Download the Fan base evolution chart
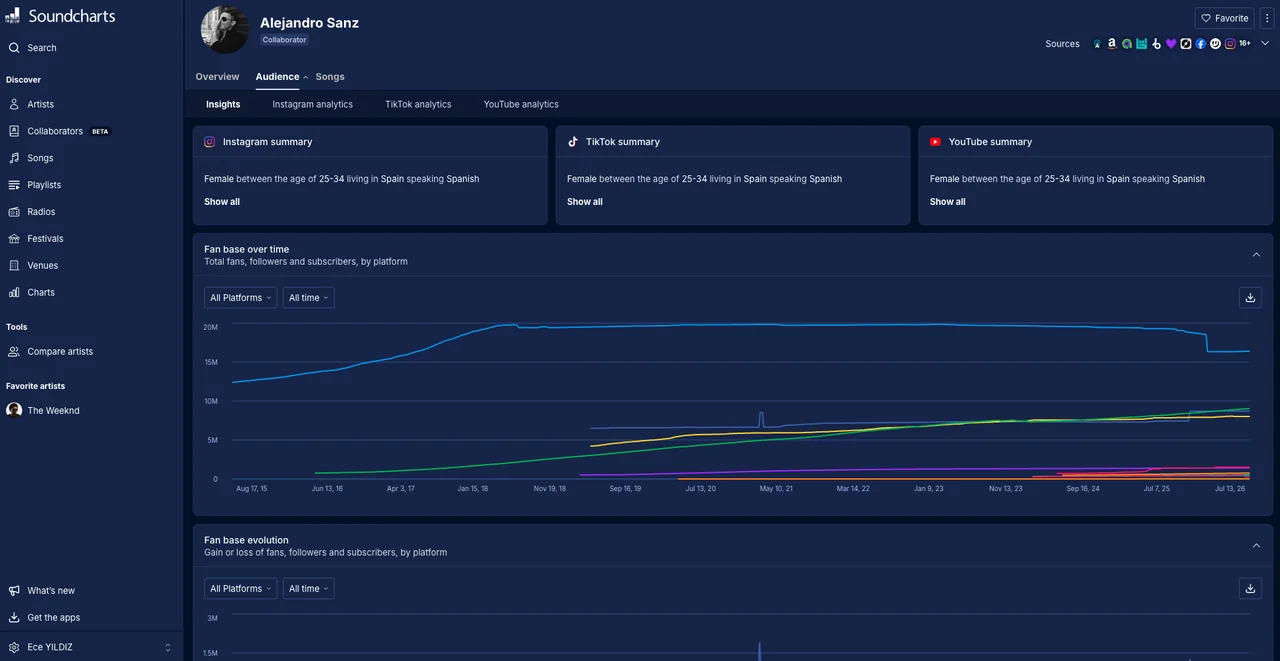Viewport: 1280px width, 661px height. click(1250, 589)
